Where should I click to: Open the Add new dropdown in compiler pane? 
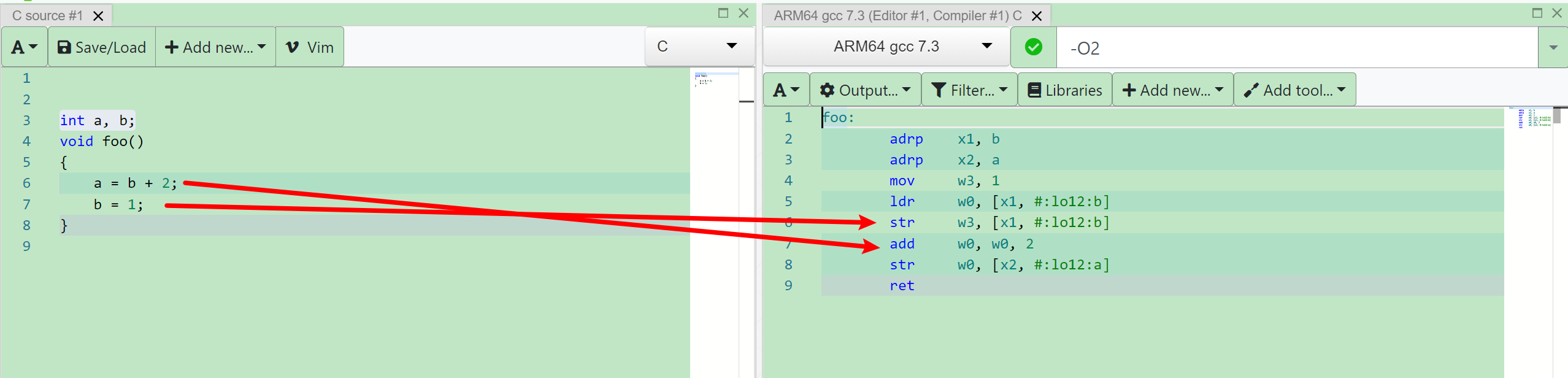coord(1173,90)
